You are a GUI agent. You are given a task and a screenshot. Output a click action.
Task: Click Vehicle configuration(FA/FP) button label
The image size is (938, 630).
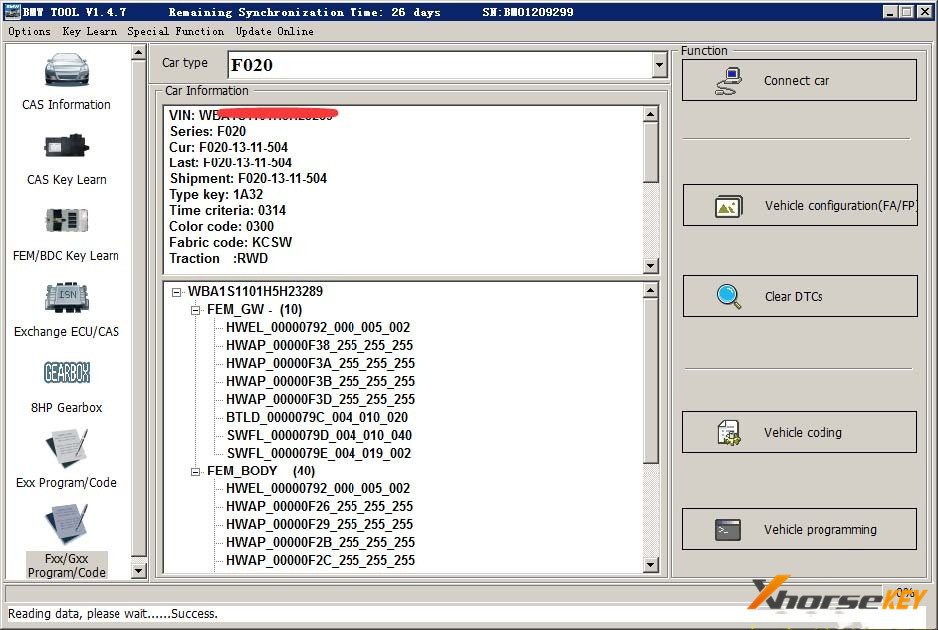pos(840,206)
